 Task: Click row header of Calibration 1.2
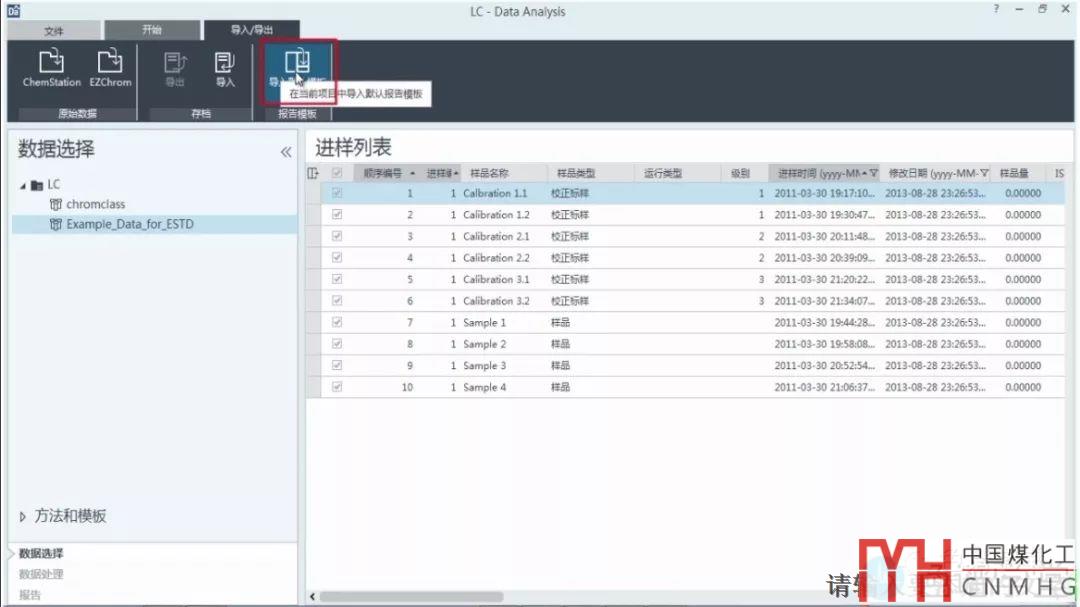pos(313,215)
